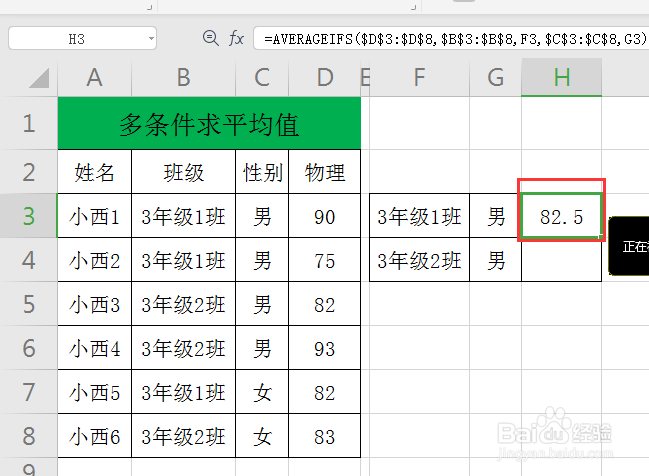Screen dimensions: 649x476
Task: Select column B header
Action: tap(183, 77)
